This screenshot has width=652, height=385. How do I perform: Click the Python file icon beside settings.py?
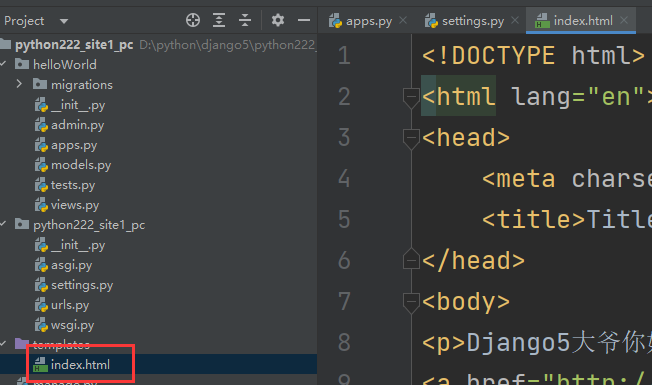click(x=41, y=285)
